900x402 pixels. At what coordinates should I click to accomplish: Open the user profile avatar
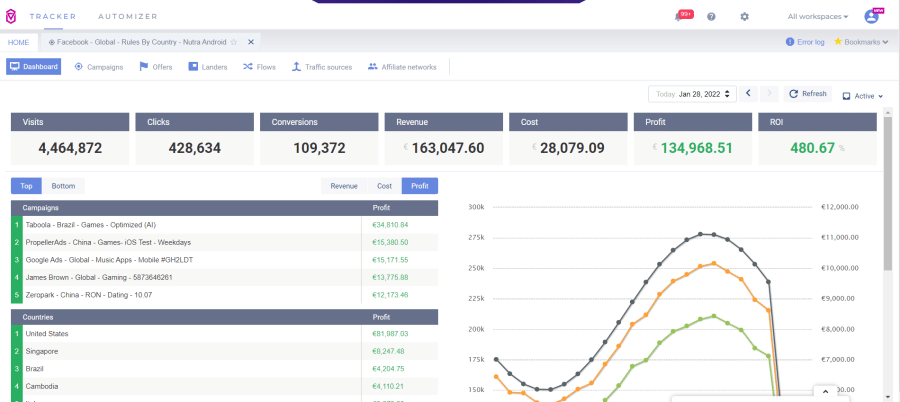(x=872, y=17)
